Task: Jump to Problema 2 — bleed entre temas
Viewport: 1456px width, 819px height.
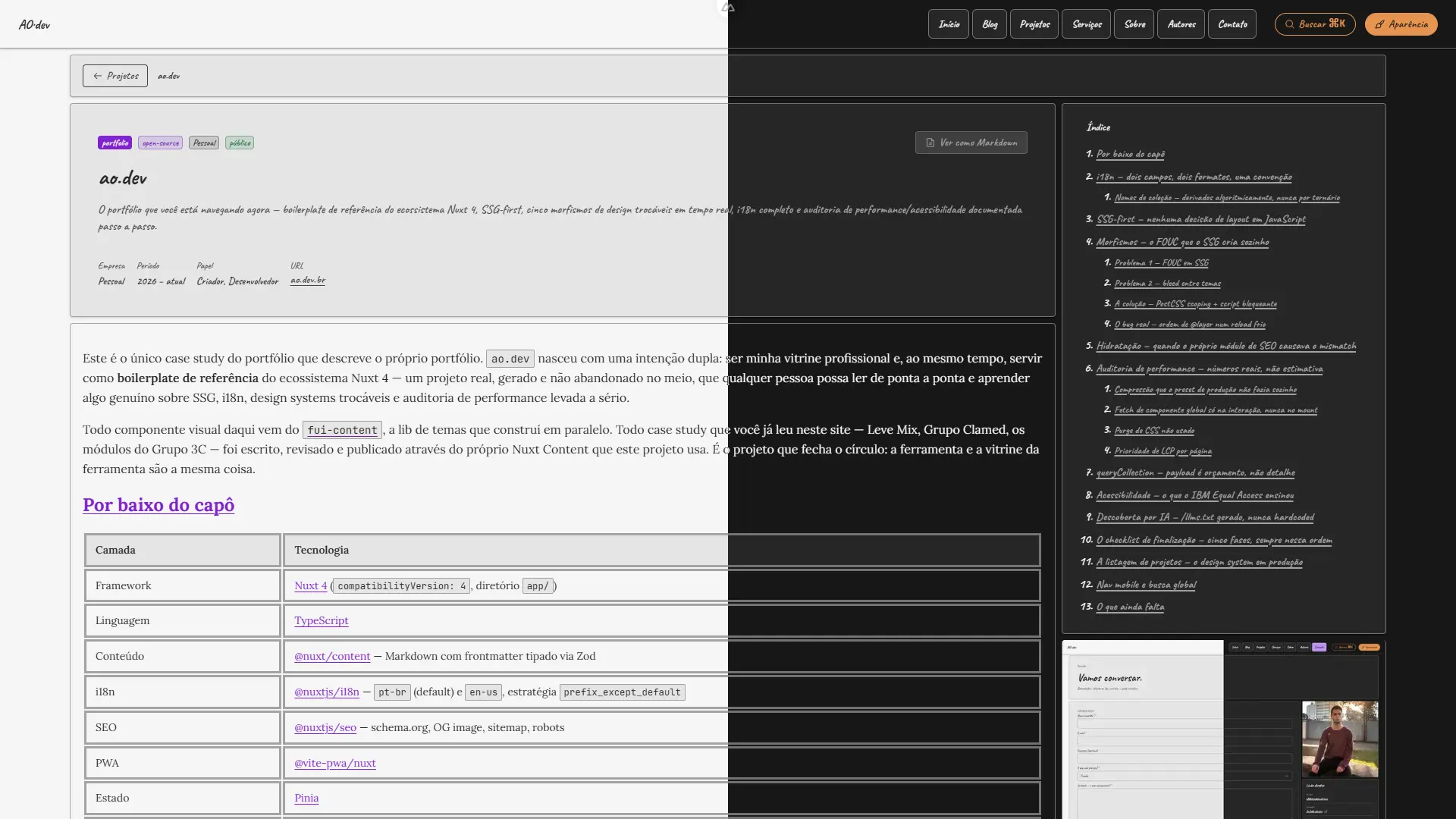Action: pyautogui.click(x=1168, y=283)
